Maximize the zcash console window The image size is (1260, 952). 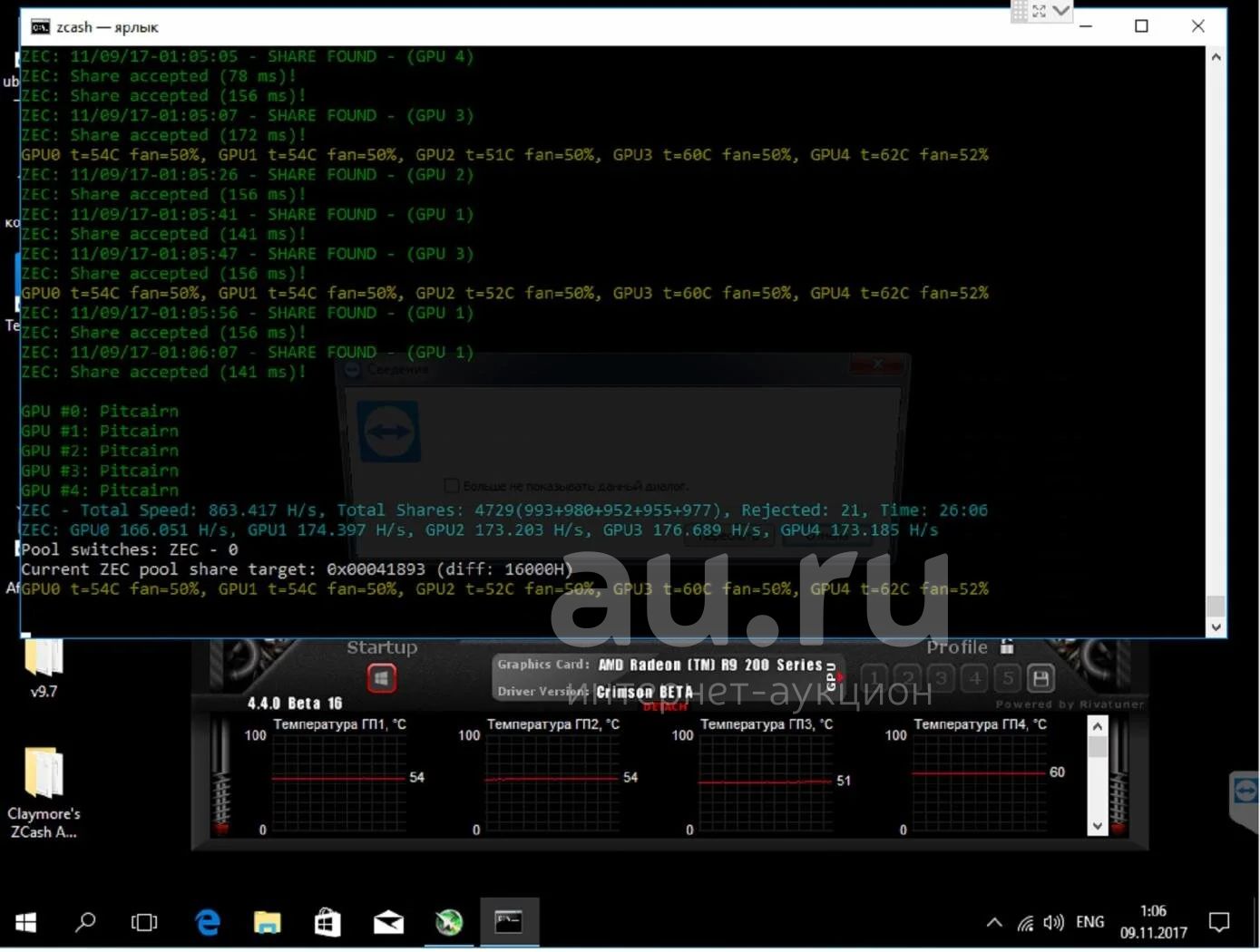[1141, 26]
